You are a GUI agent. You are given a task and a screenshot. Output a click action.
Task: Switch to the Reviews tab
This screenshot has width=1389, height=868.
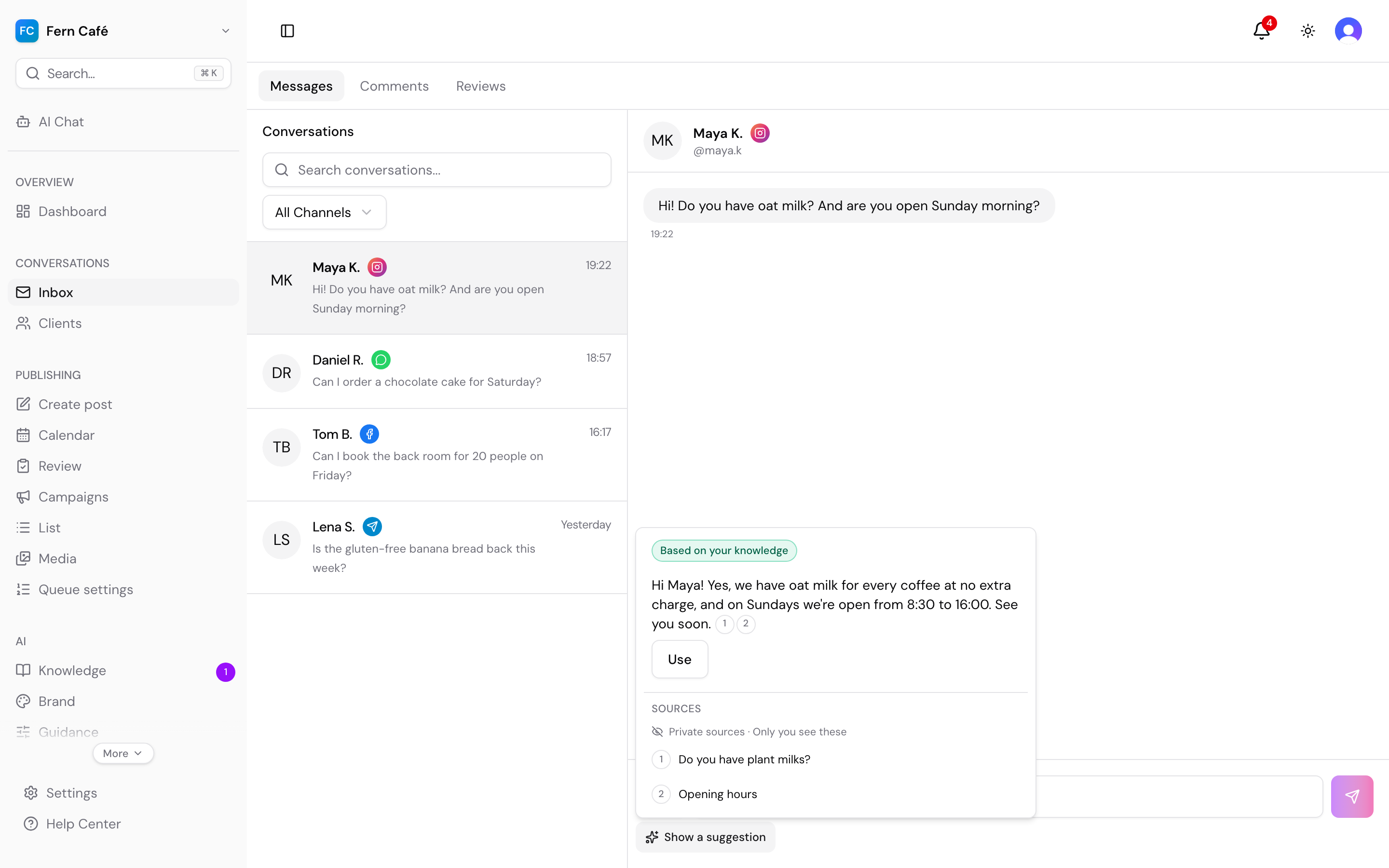(480, 86)
